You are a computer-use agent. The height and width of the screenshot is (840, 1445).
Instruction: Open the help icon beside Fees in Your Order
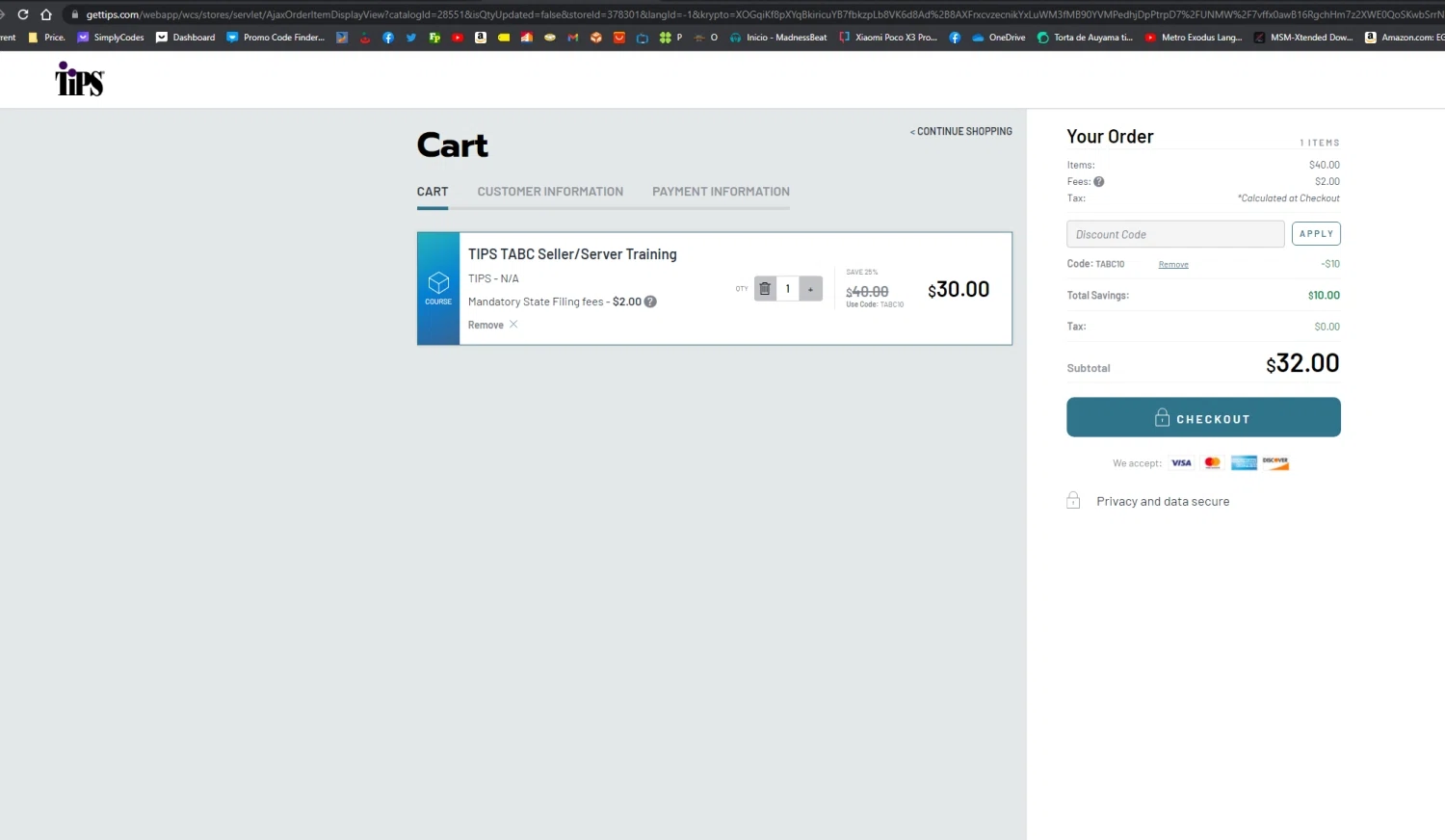[x=1099, y=181]
